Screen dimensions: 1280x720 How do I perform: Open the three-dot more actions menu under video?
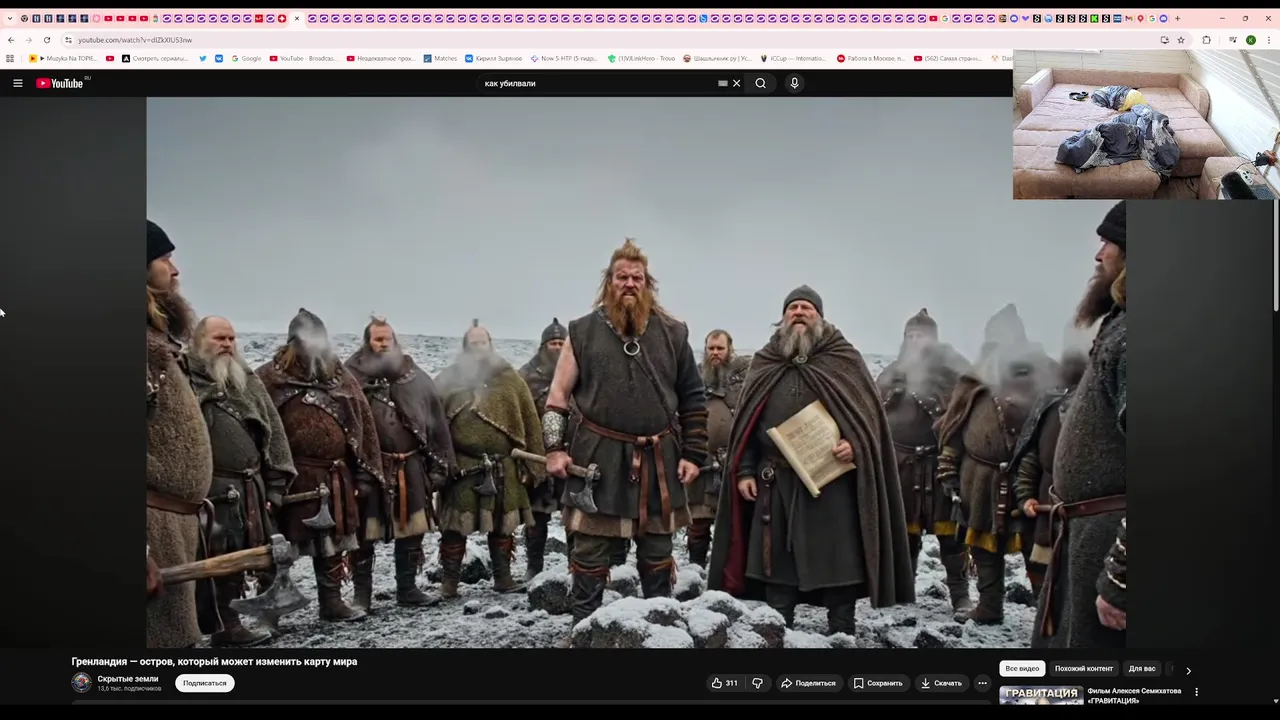pyautogui.click(x=982, y=683)
